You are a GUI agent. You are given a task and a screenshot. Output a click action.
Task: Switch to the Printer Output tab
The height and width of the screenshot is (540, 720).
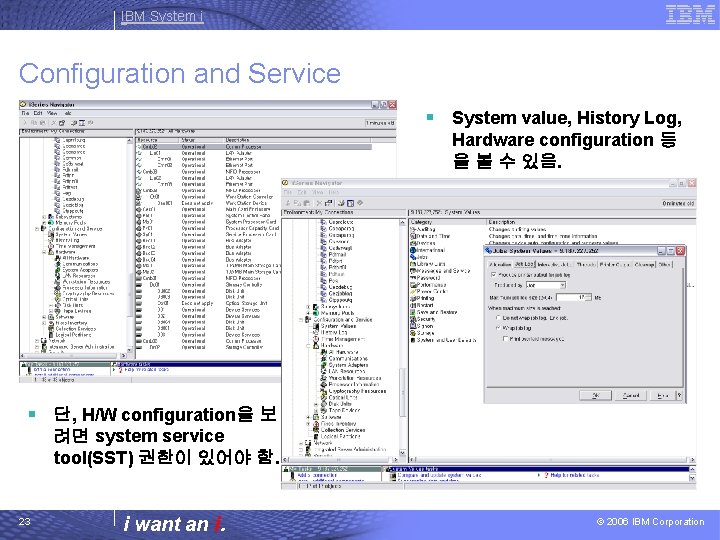[615, 264]
